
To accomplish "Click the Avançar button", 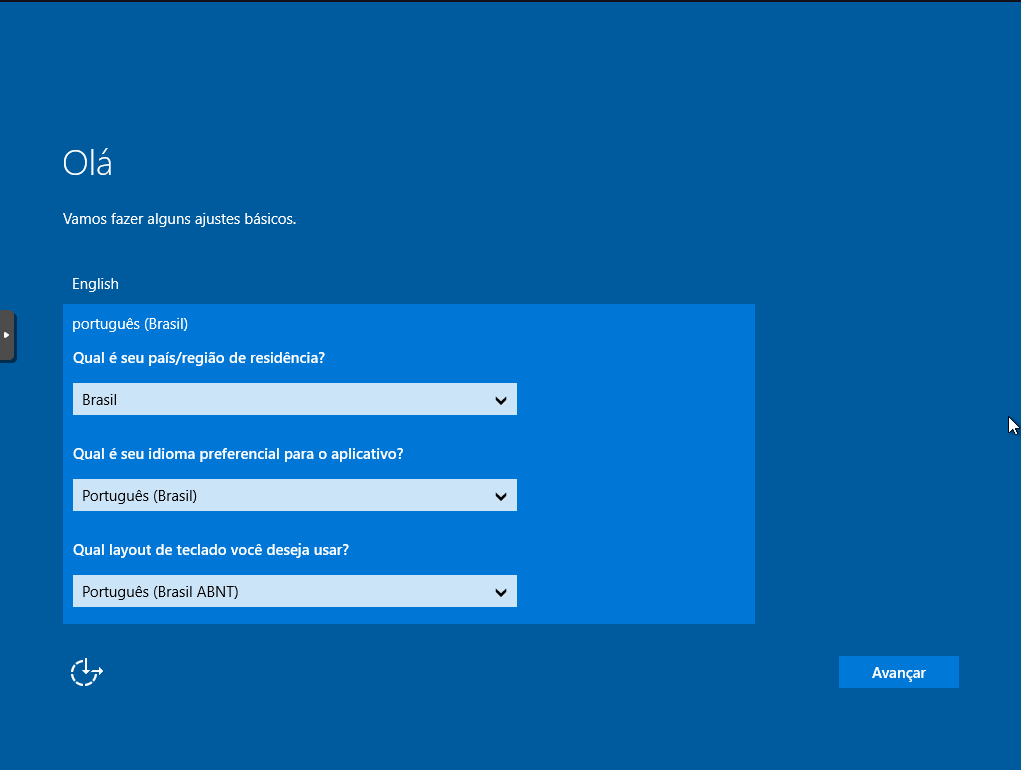I will (x=899, y=672).
